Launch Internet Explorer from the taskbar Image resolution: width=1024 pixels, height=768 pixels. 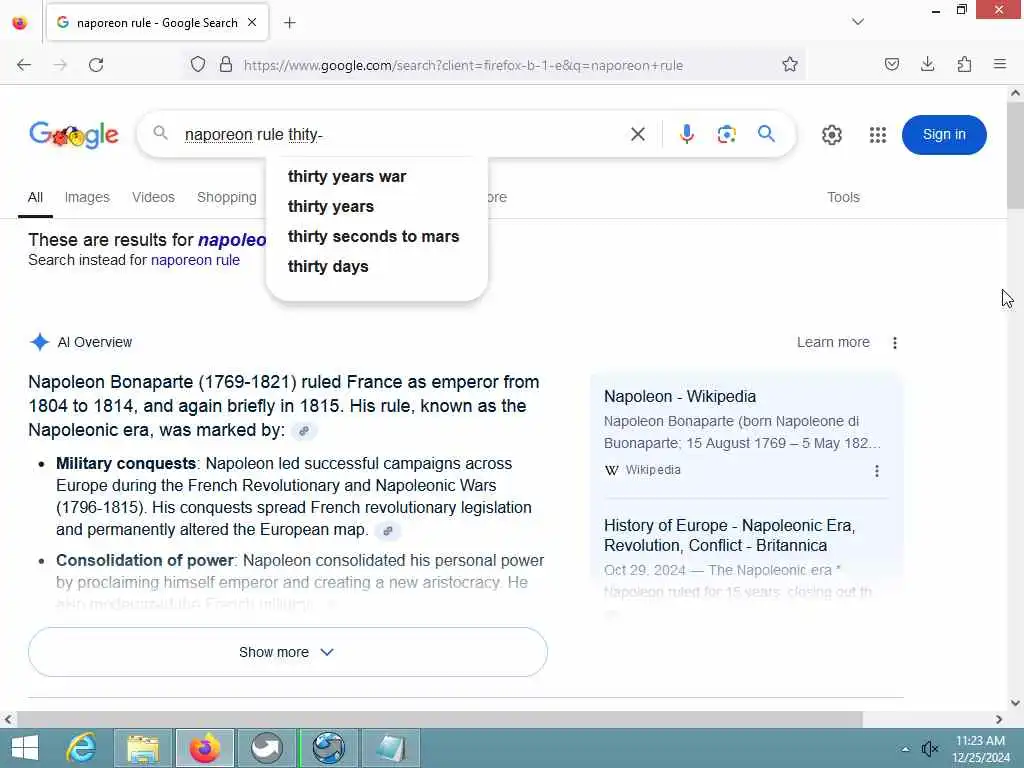81,748
